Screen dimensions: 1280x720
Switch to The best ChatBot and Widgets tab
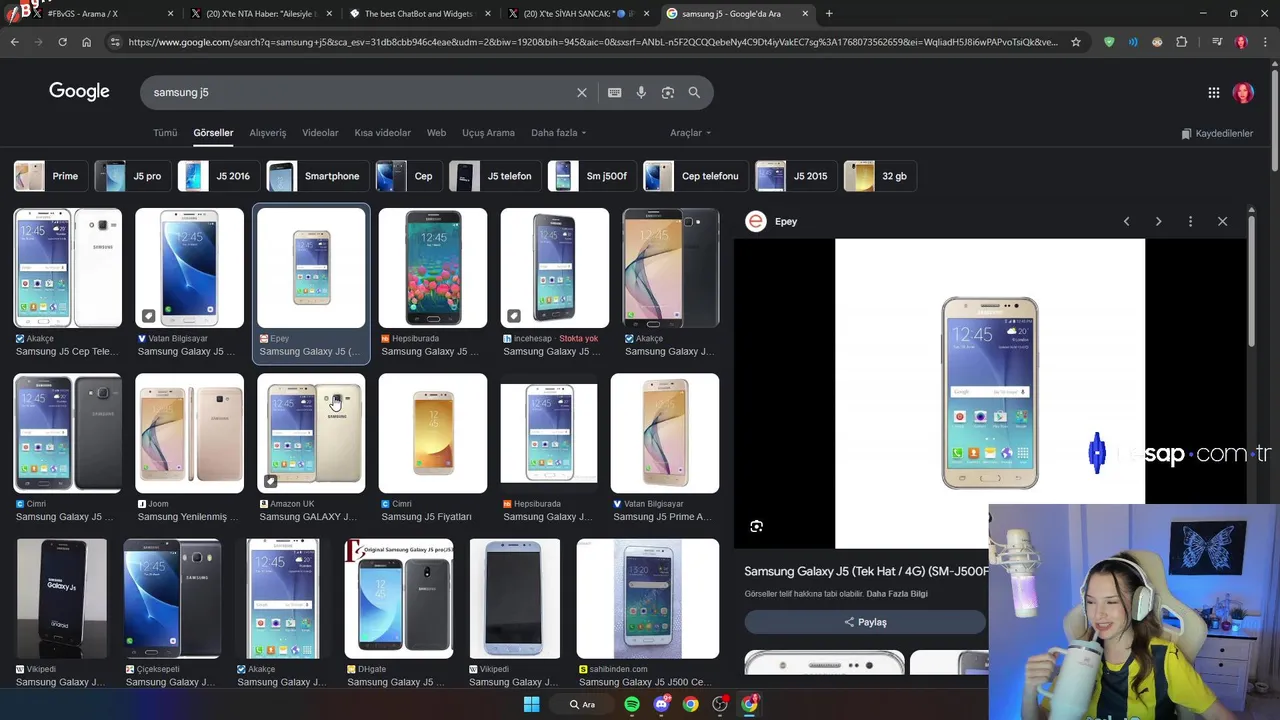click(418, 13)
